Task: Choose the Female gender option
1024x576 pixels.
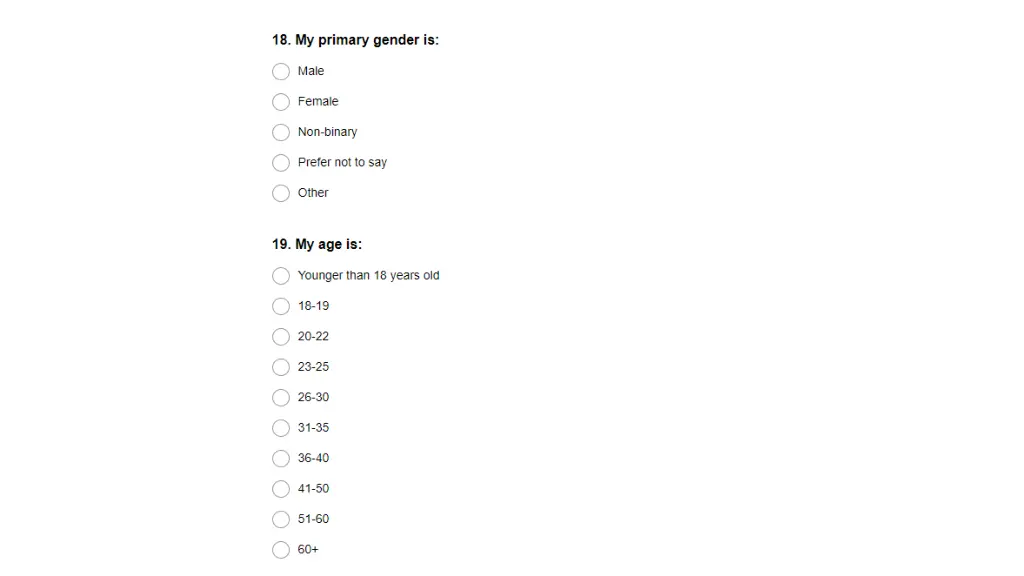Action: coord(281,102)
